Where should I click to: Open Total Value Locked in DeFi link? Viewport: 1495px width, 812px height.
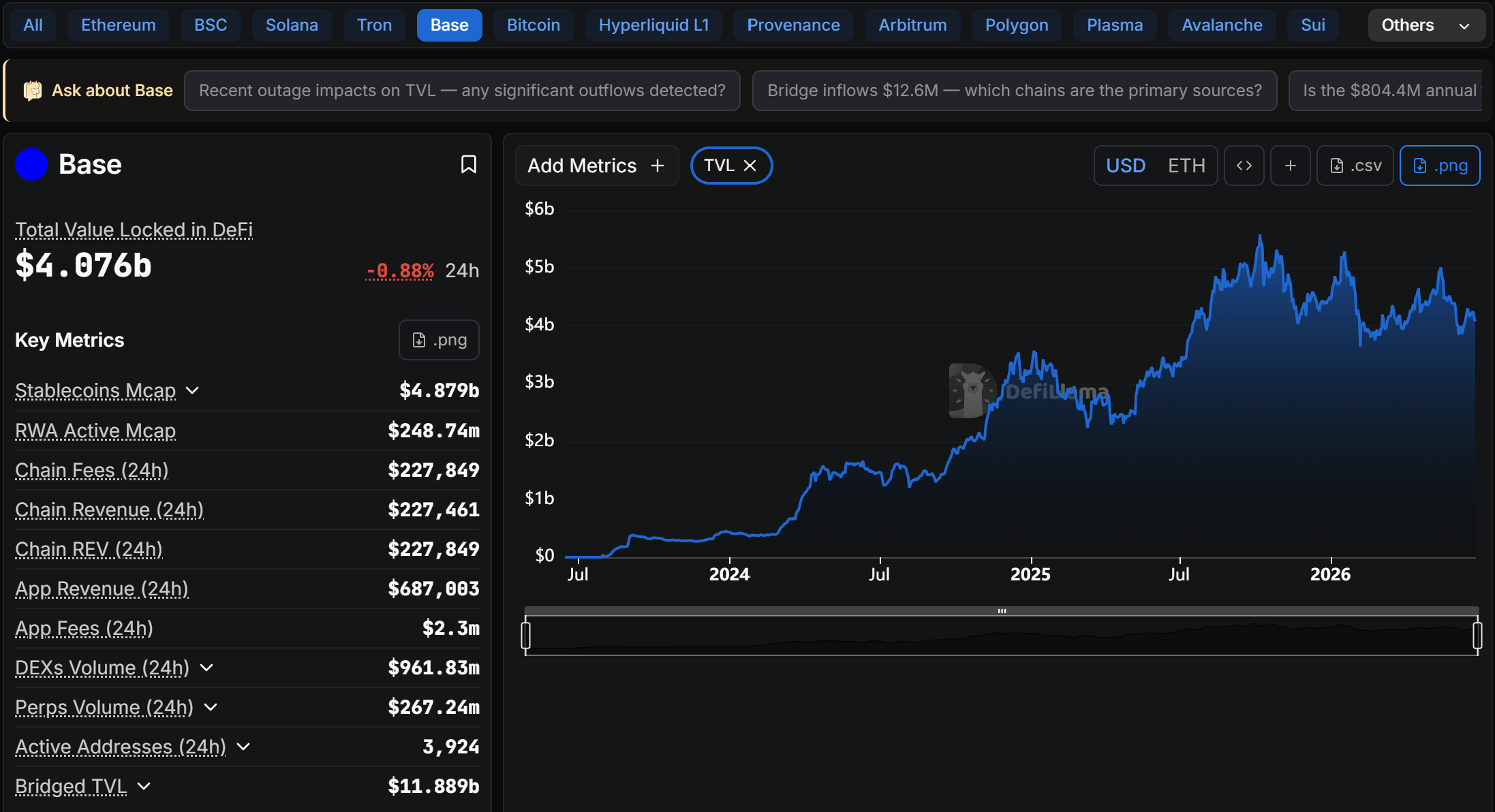(134, 230)
